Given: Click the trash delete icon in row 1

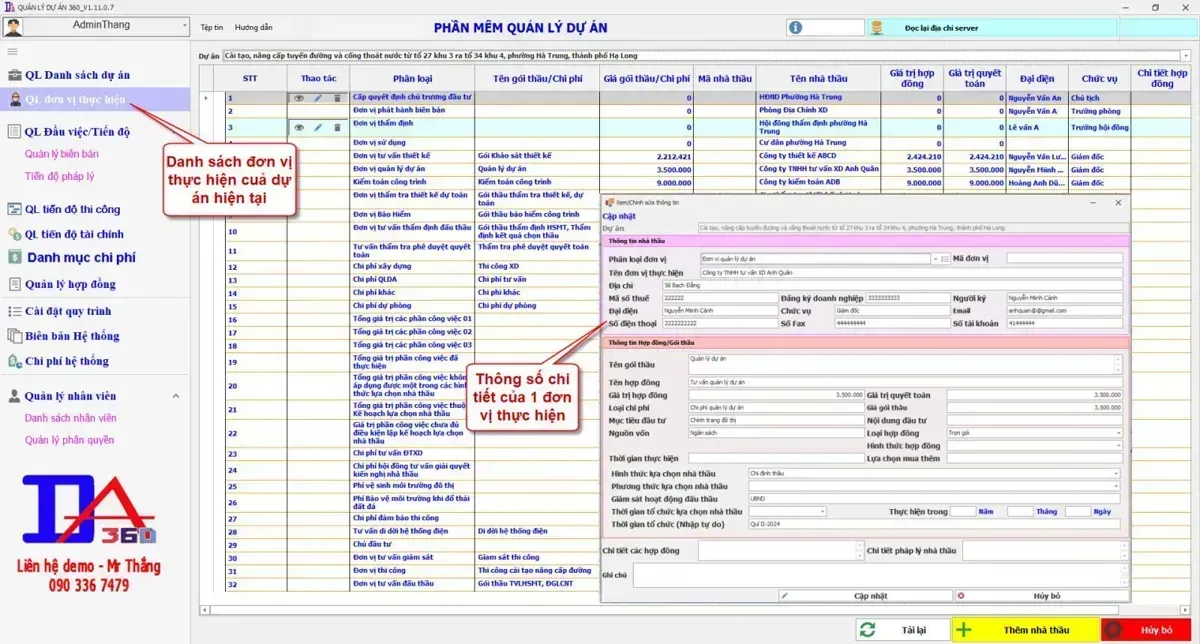Looking at the screenshot, I should coord(337,98).
